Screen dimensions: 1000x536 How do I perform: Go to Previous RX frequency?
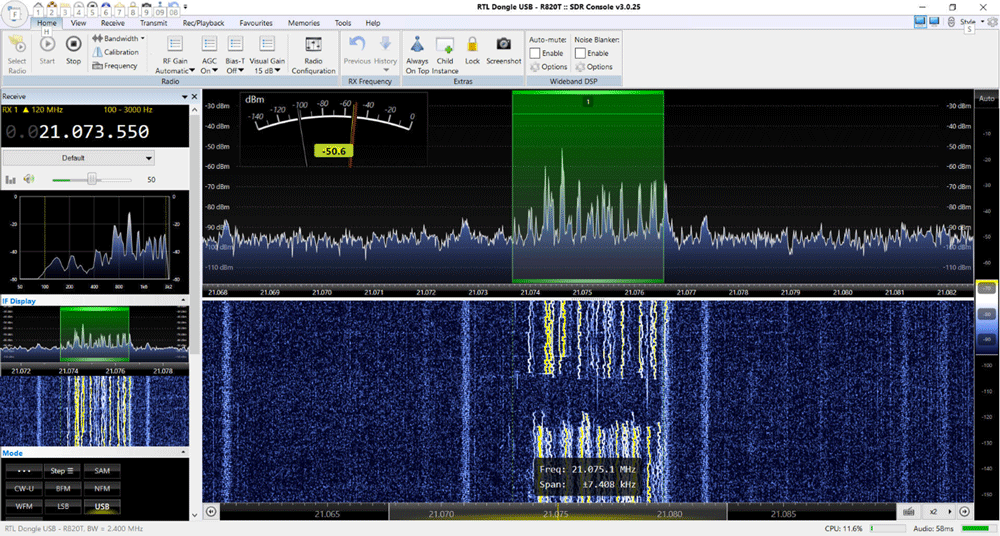357,50
